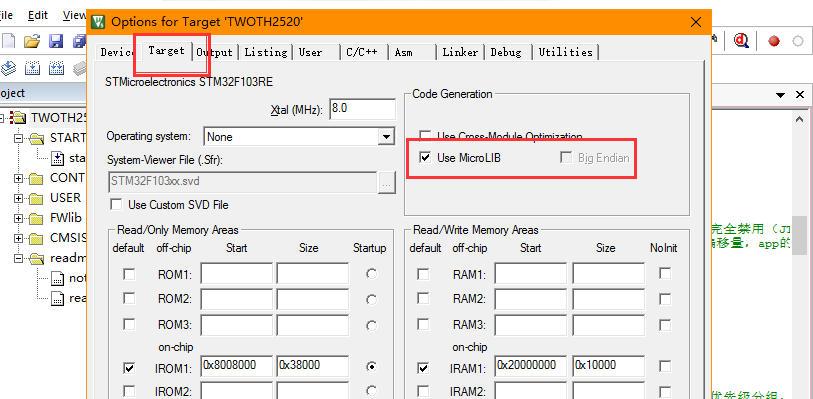Select the ROM3 Startup radio button
This screenshot has width=813, height=399.
point(371,326)
